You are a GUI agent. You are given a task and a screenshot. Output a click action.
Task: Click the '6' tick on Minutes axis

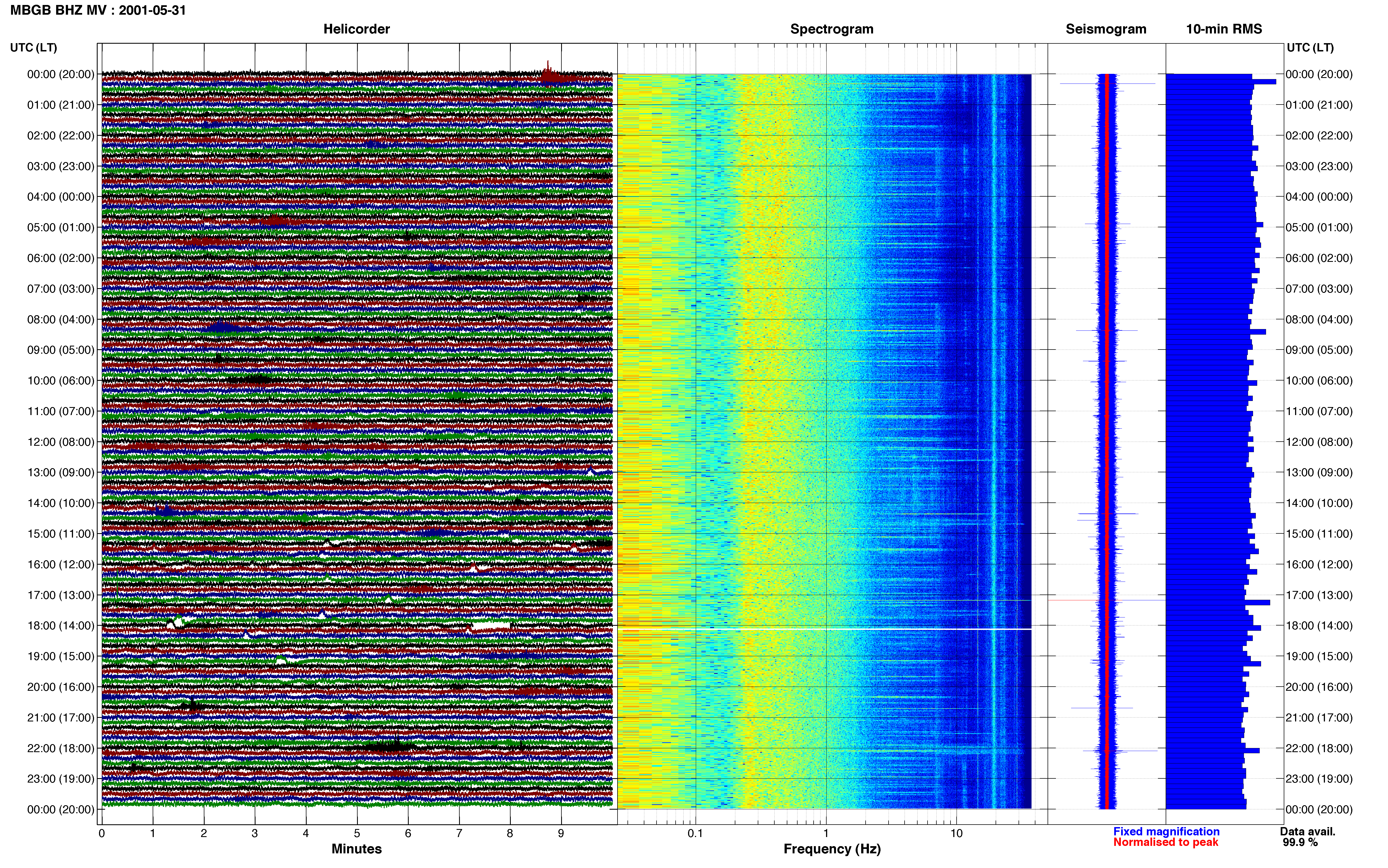click(408, 833)
